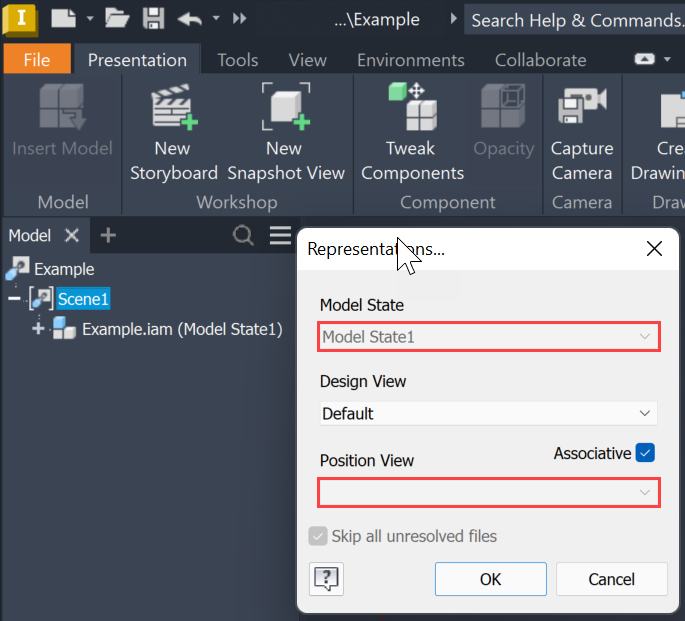This screenshot has height=621, width=685.
Task: Open the Model browser search icon
Action: point(243,236)
